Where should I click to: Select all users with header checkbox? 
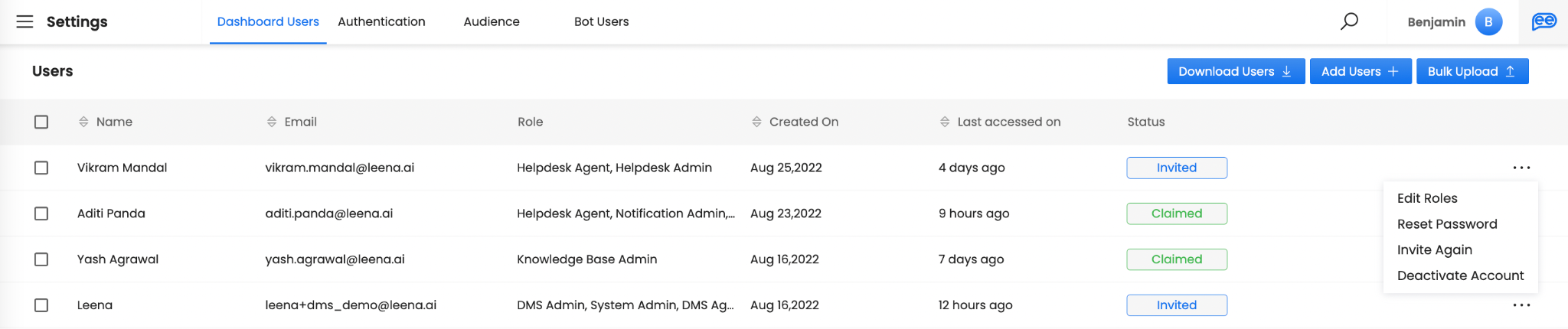point(41,122)
